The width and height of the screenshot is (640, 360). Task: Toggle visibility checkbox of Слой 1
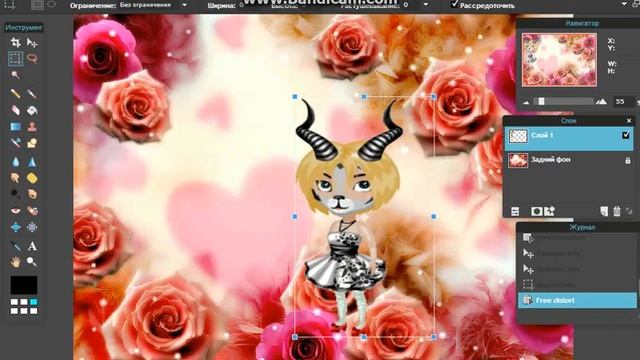coord(626,135)
